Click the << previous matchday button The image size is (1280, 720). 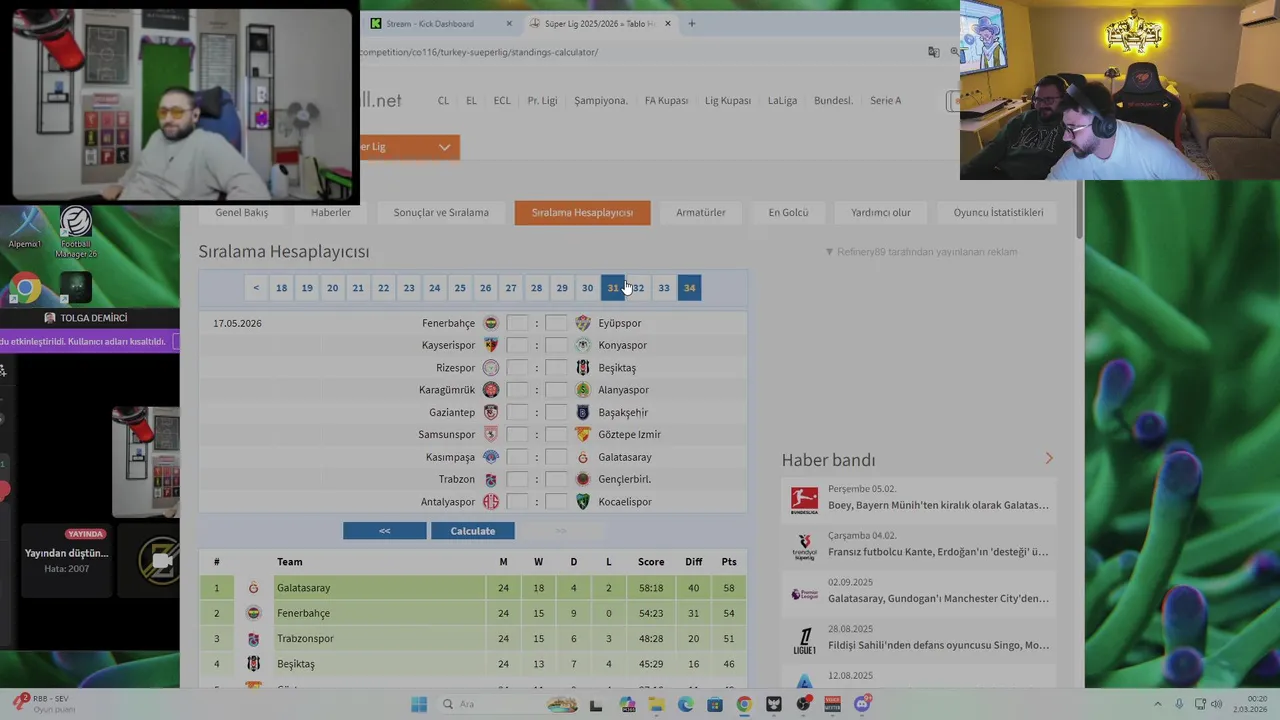pos(384,531)
